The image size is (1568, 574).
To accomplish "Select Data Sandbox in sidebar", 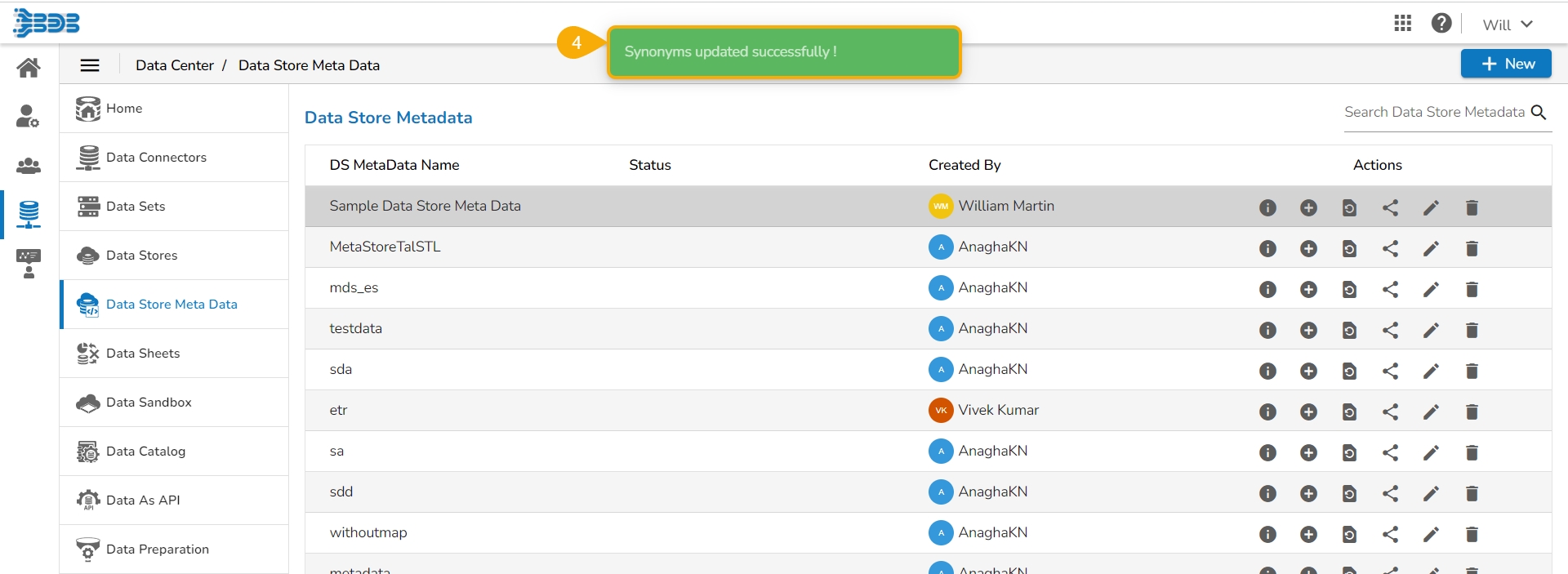I will click(149, 403).
